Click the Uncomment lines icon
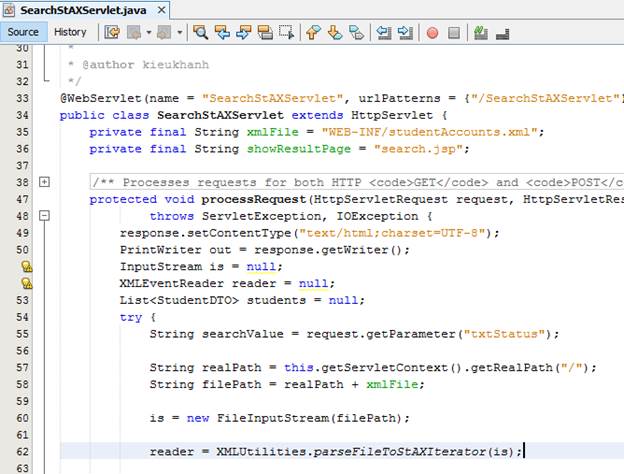624x474 pixels. (x=503, y=34)
